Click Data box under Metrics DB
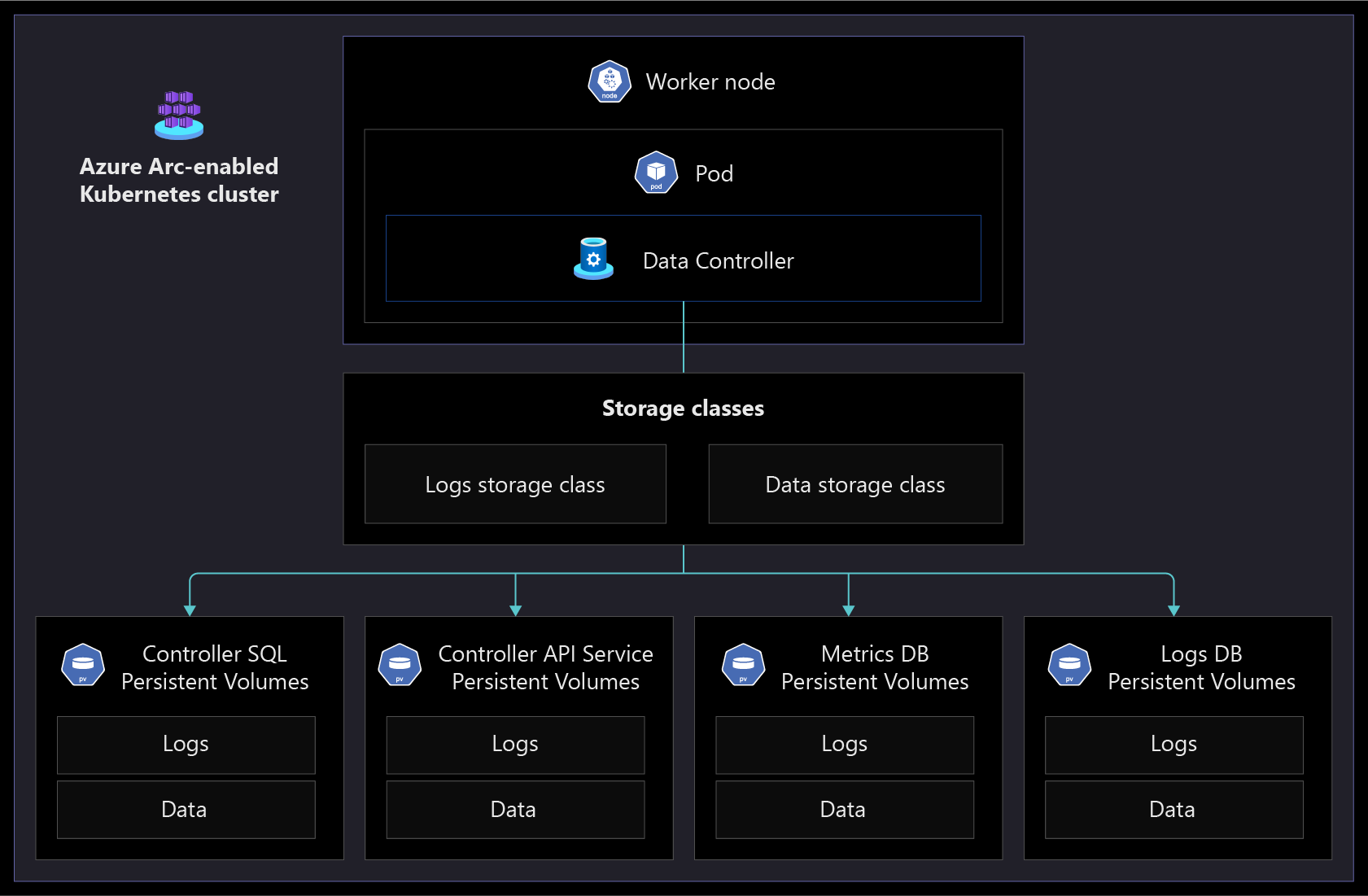Image resolution: width=1368 pixels, height=896 pixels. click(845, 810)
